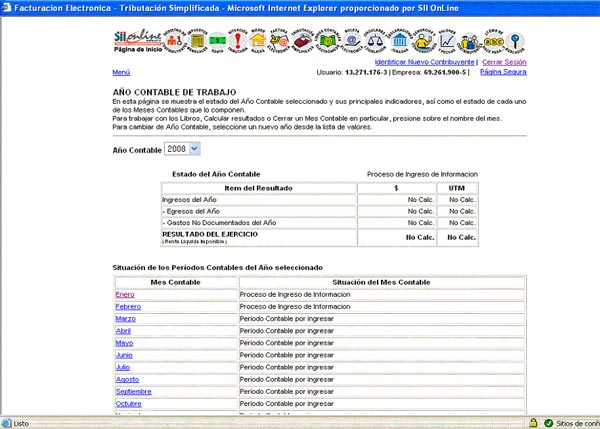Image resolution: width=600 pixels, height=429 pixels.
Task: Click the 'Ingresos del Año' row label
Action: pyautogui.click(x=189, y=200)
